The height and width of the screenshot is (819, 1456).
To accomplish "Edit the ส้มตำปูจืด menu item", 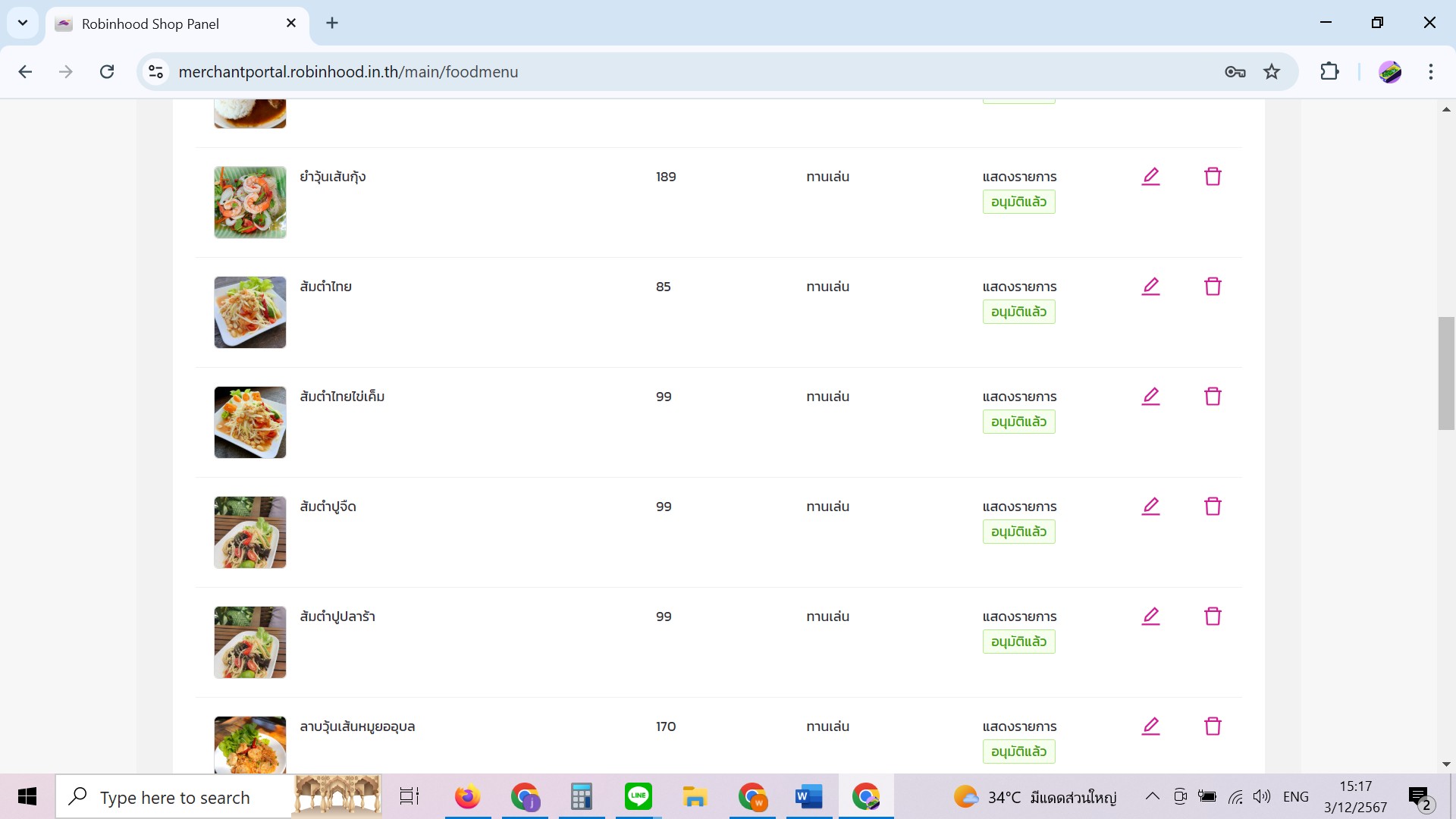I will [1150, 507].
